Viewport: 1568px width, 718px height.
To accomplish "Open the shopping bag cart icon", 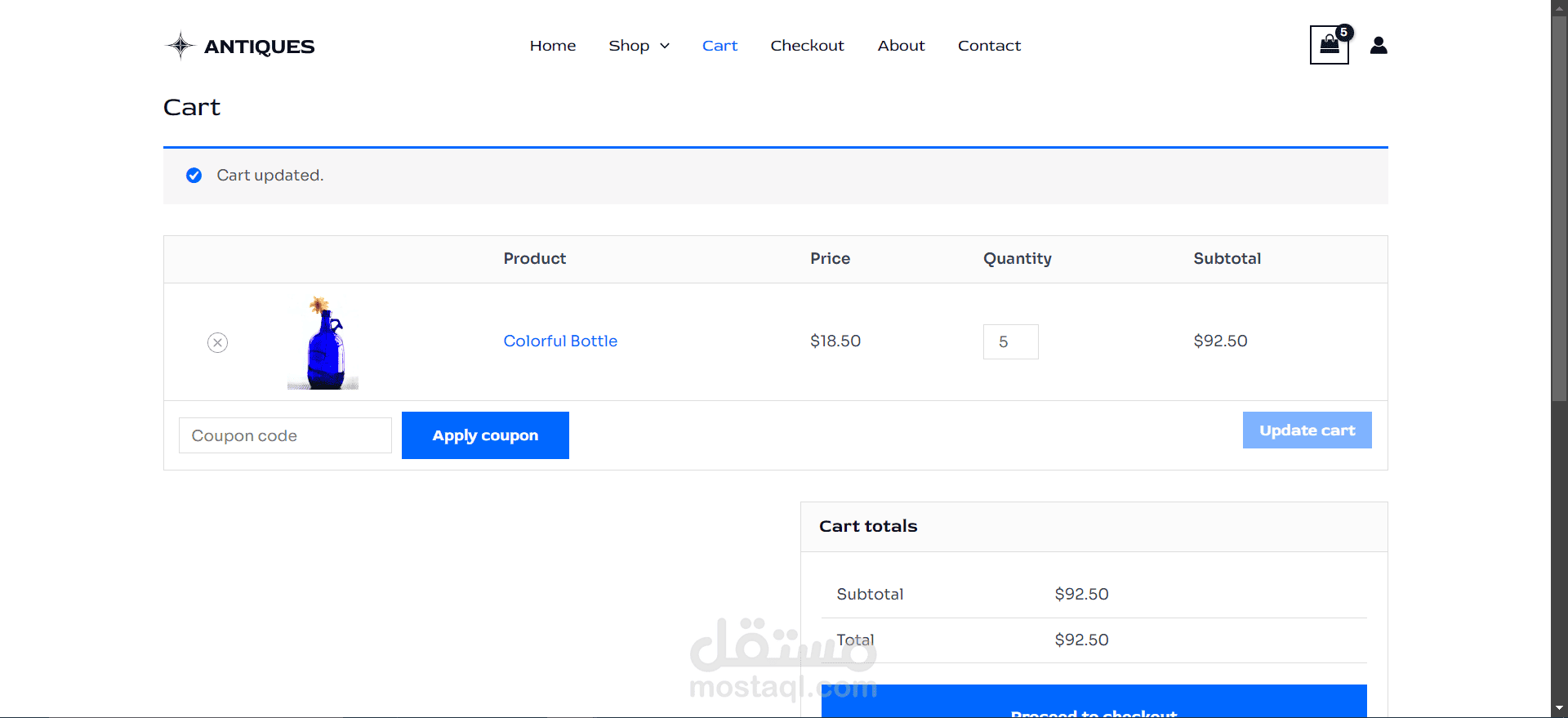I will point(1329,45).
